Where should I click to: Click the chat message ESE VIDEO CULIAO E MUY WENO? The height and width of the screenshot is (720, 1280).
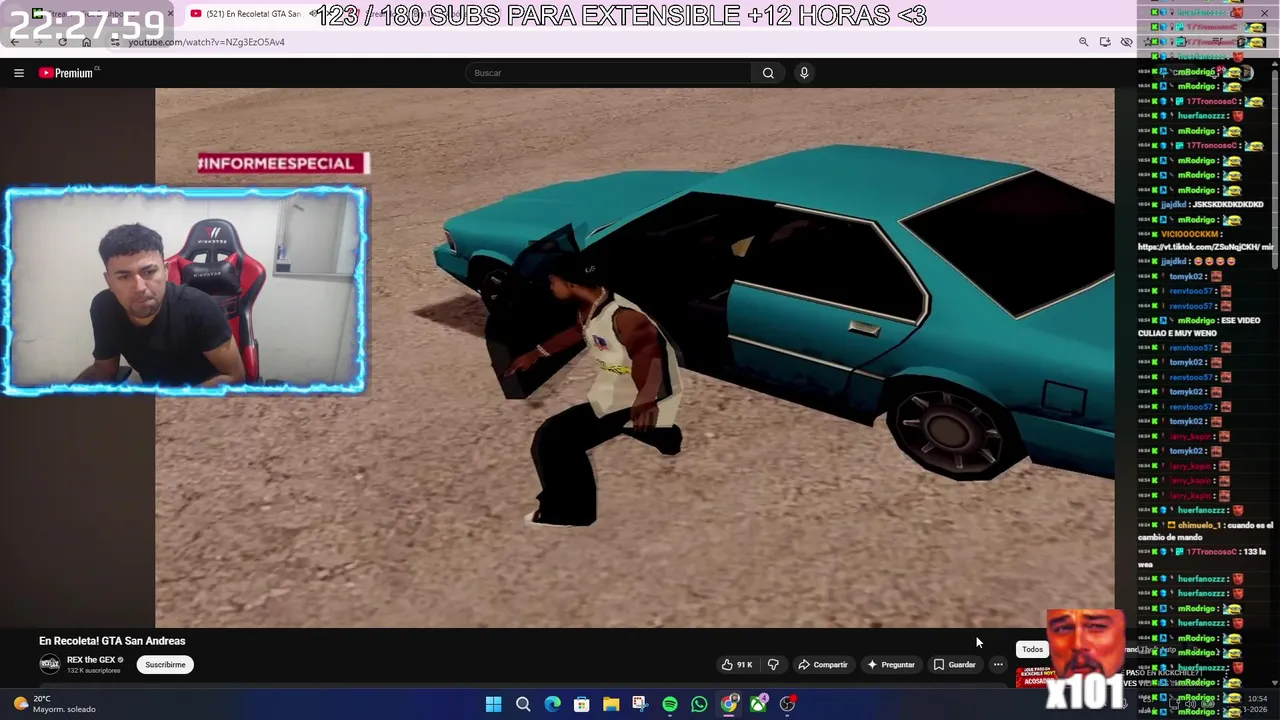(1200, 327)
